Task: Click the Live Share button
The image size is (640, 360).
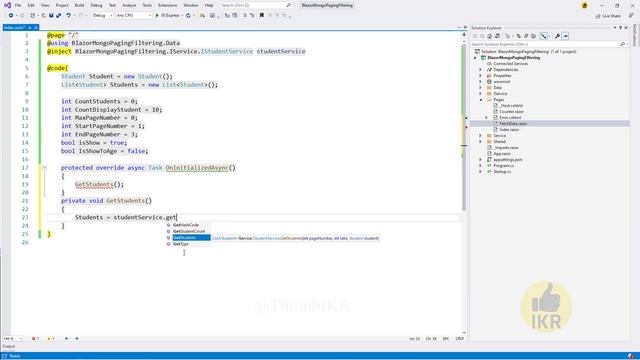Action: coord(608,16)
